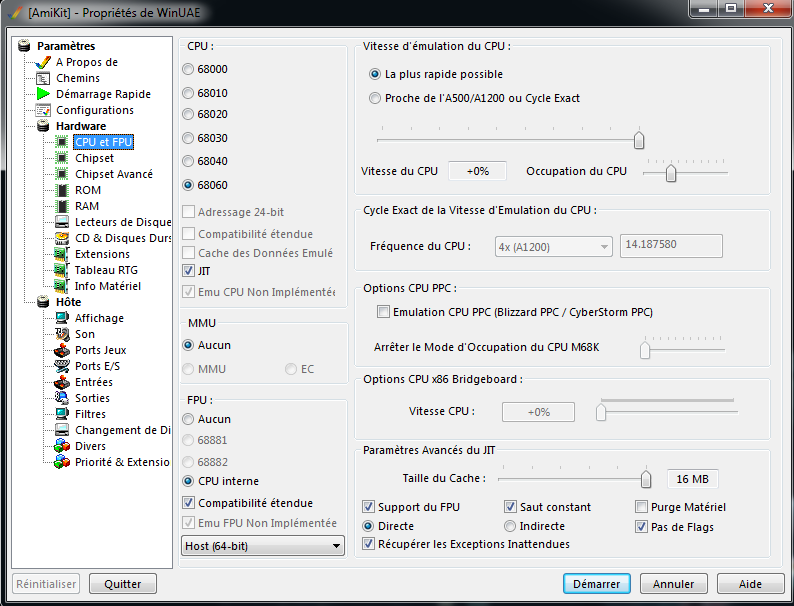Screen dimensions: 794x606
Task: Click the Hardware disk icon
Action: [x=44, y=126]
